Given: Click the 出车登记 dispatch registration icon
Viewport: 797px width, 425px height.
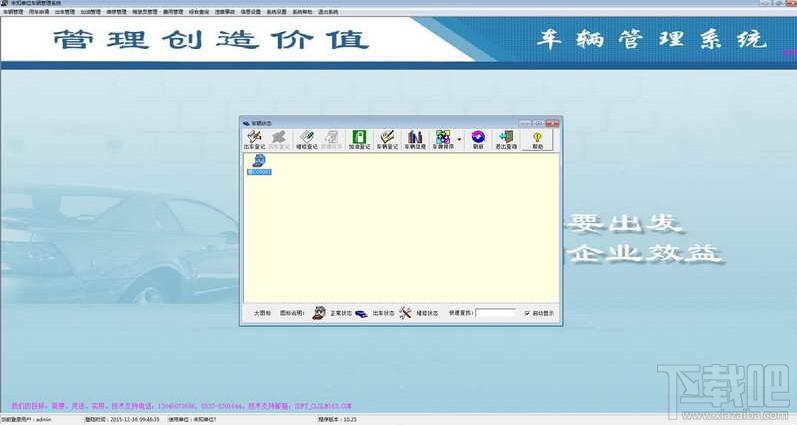Looking at the screenshot, I should pos(254,140).
